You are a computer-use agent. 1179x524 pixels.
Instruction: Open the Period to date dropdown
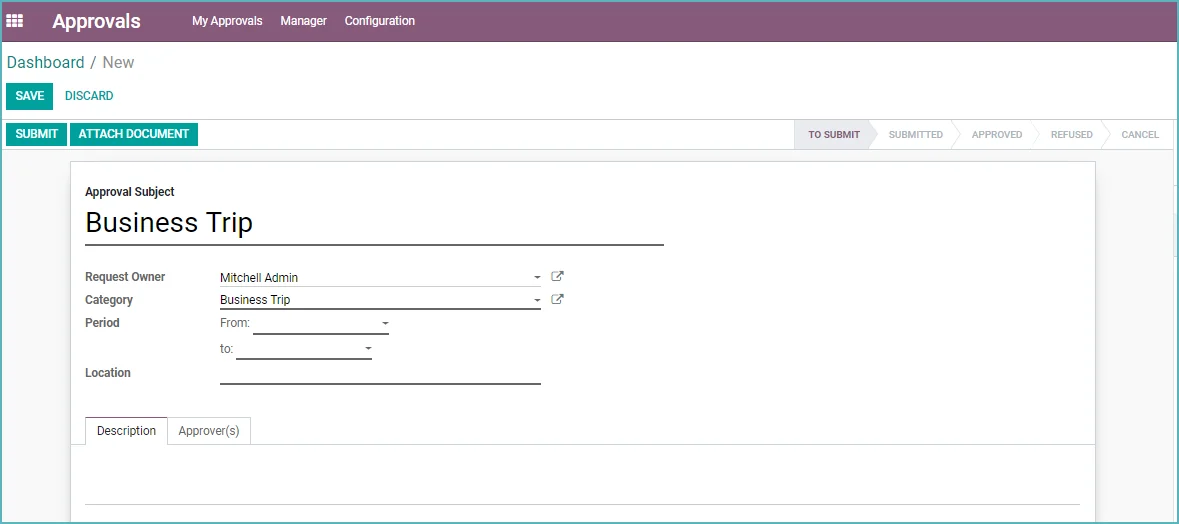pos(304,349)
